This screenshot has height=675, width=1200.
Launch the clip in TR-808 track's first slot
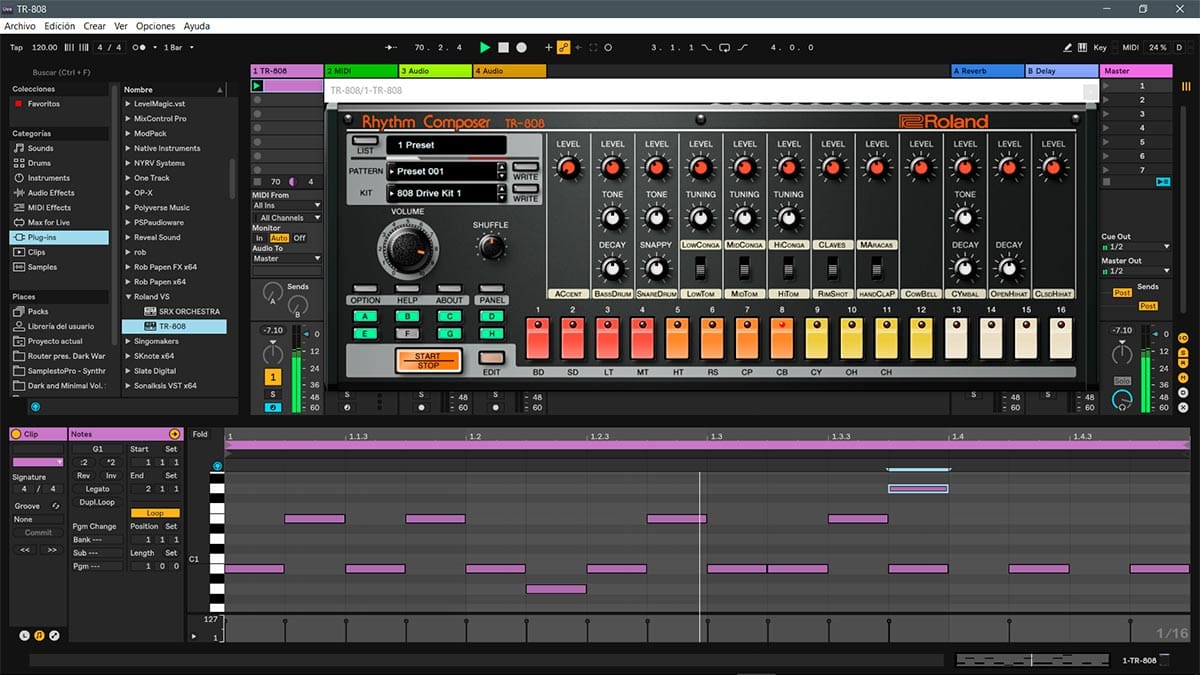coord(257,86)
